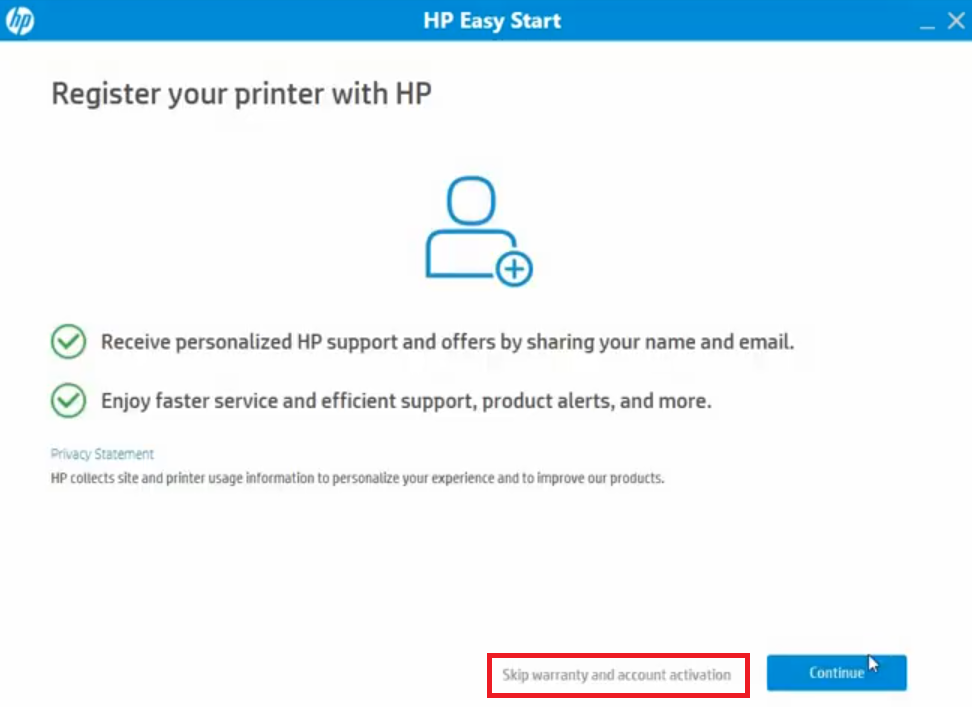Click the text 'Enjoy faster service and efficient support'
The width and height of the screenshot is (972, 707).
point(288,401)
